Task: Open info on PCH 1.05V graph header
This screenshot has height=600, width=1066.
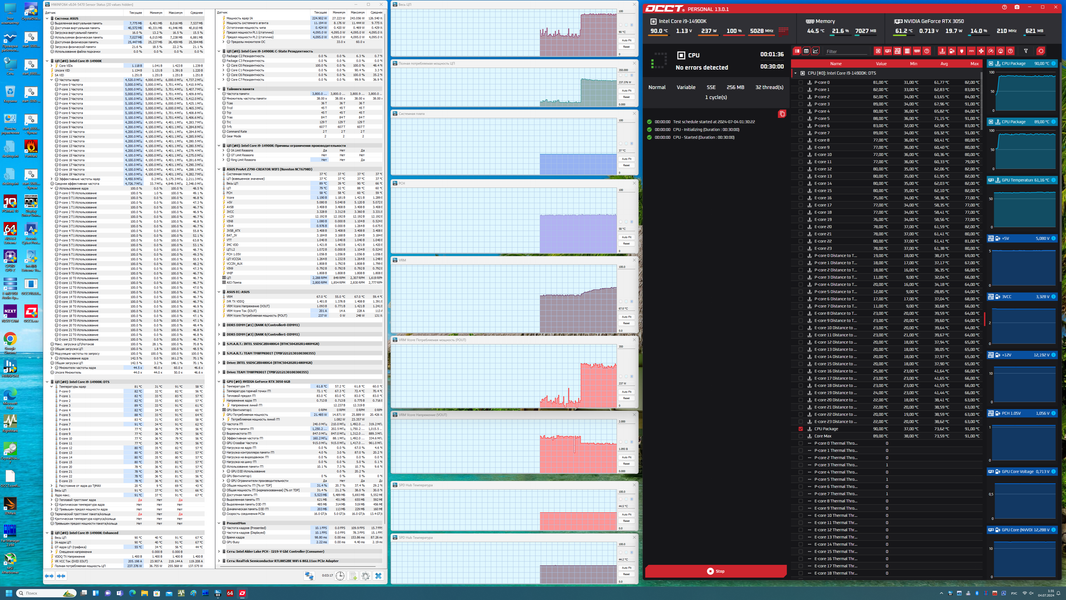Action: [1054, 413]
